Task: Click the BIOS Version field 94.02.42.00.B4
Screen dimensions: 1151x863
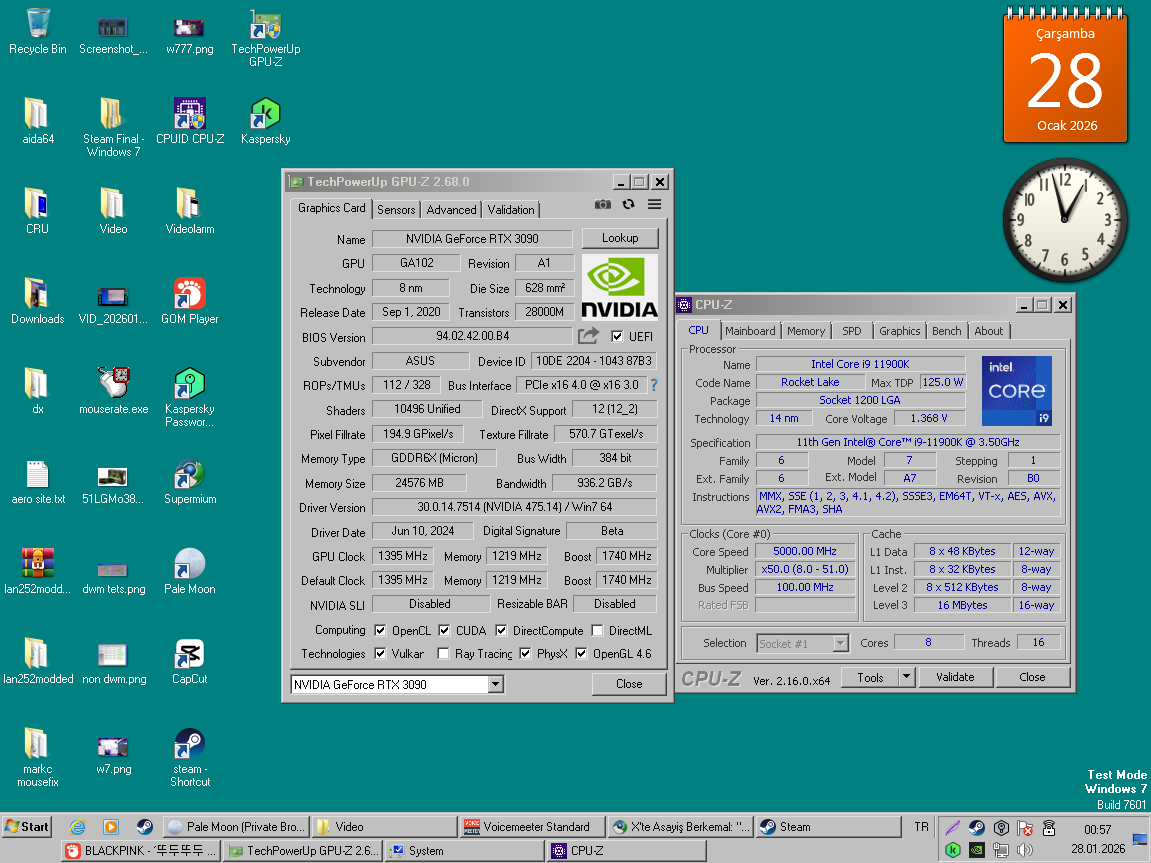Action: pos(472,336)
